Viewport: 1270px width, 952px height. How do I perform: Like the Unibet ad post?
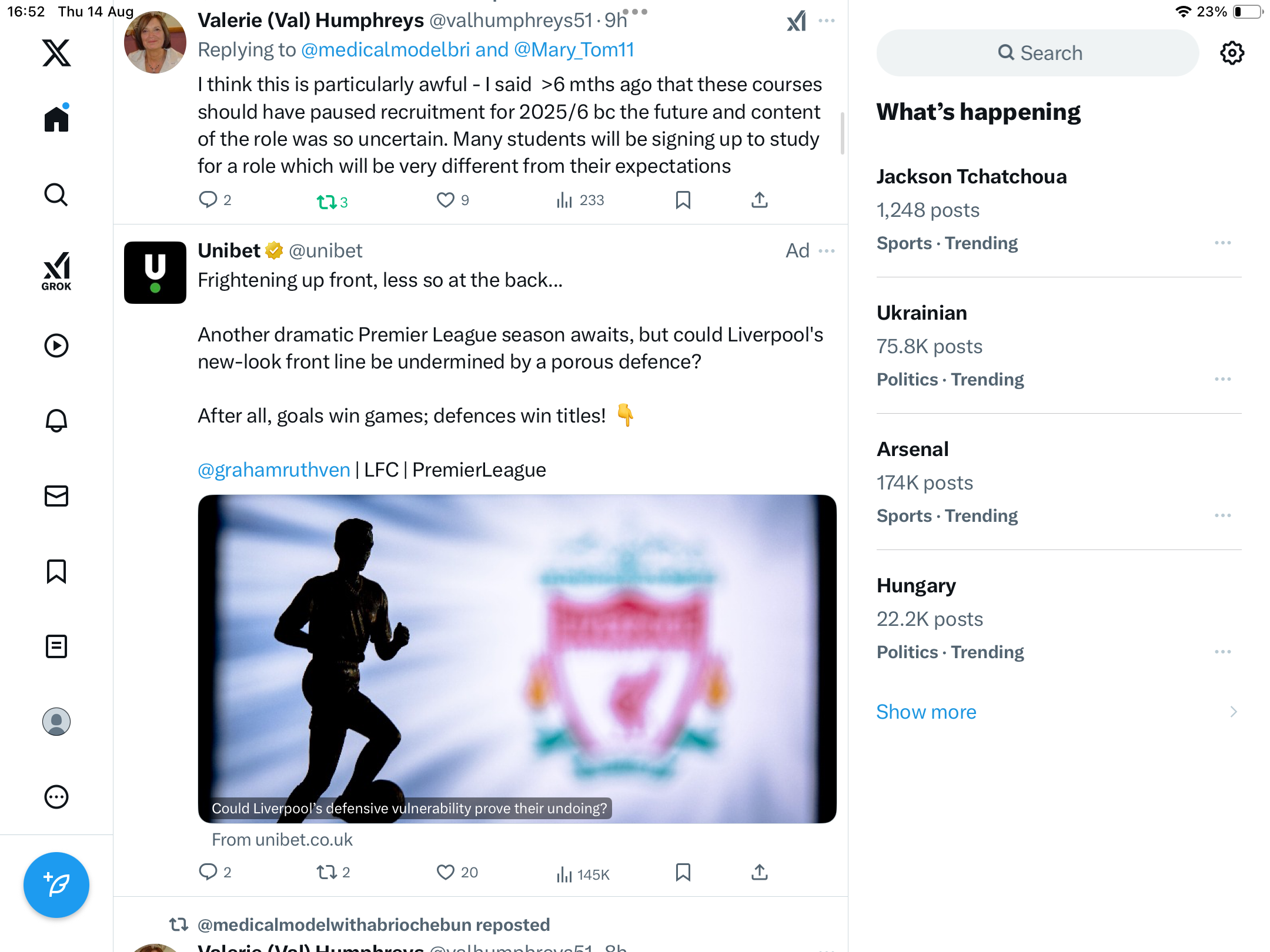click(x=446, y=872)
